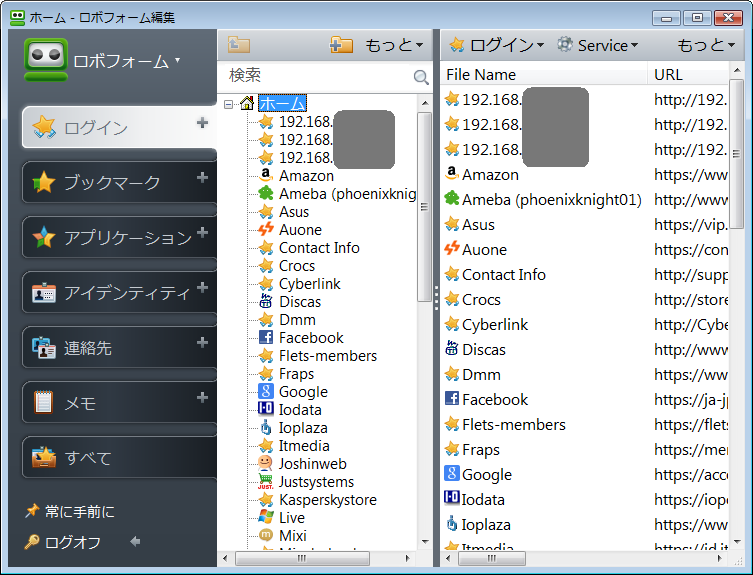
Task: Open the ログイン dropdown in right toolbar
Action: tap(496, 45)
